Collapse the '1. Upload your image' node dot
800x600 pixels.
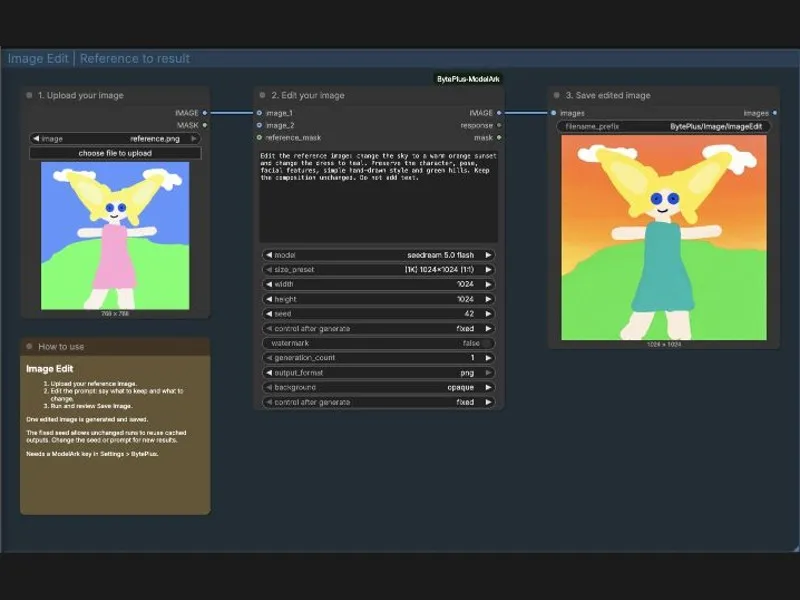[x=29, y=95]
